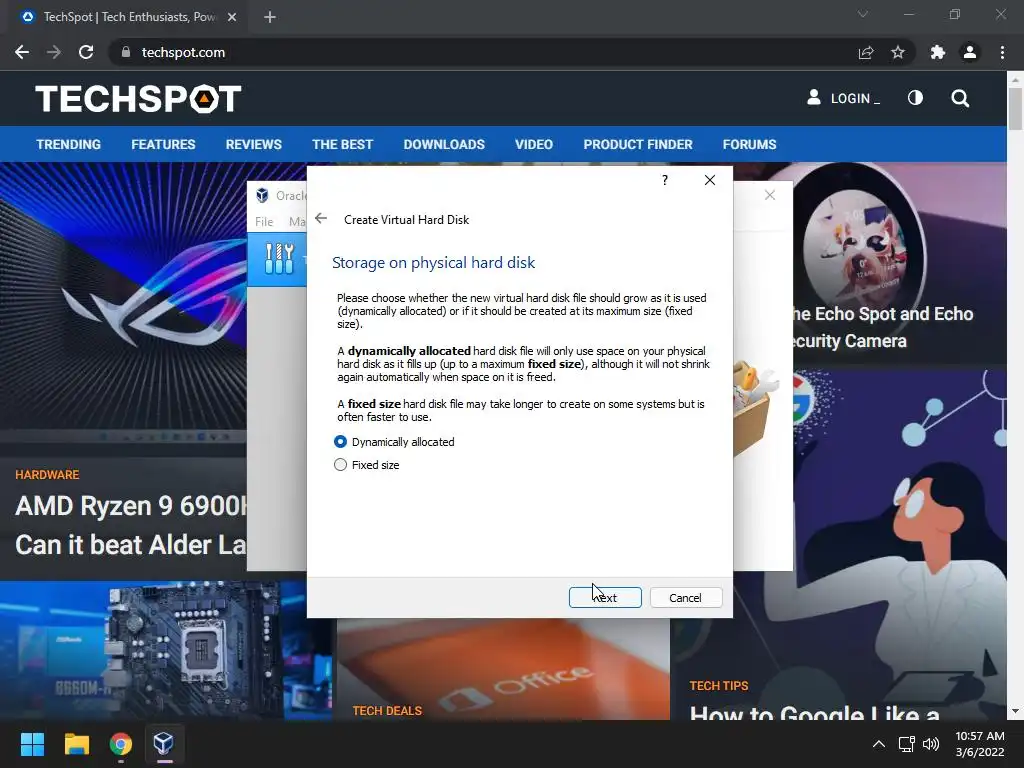Cancel the Create Virtual Hard Disk wizard

686,598
